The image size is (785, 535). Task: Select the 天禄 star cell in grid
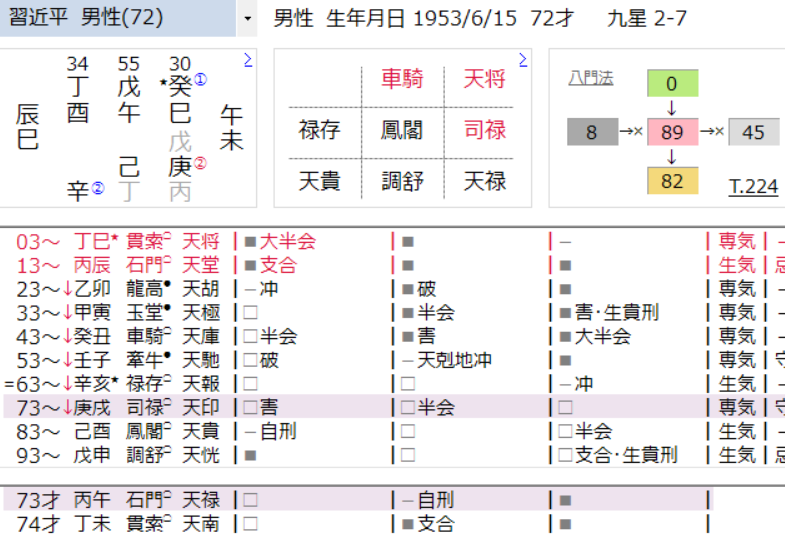point(484,181)
